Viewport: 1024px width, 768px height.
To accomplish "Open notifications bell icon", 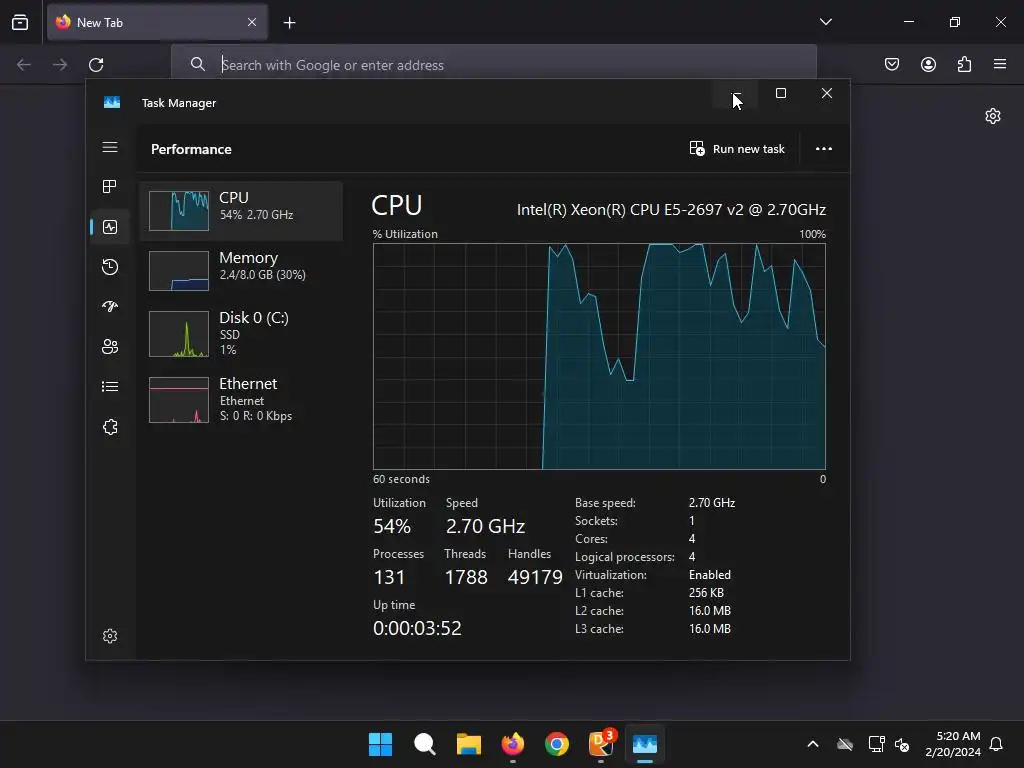I will pos(996,744).
